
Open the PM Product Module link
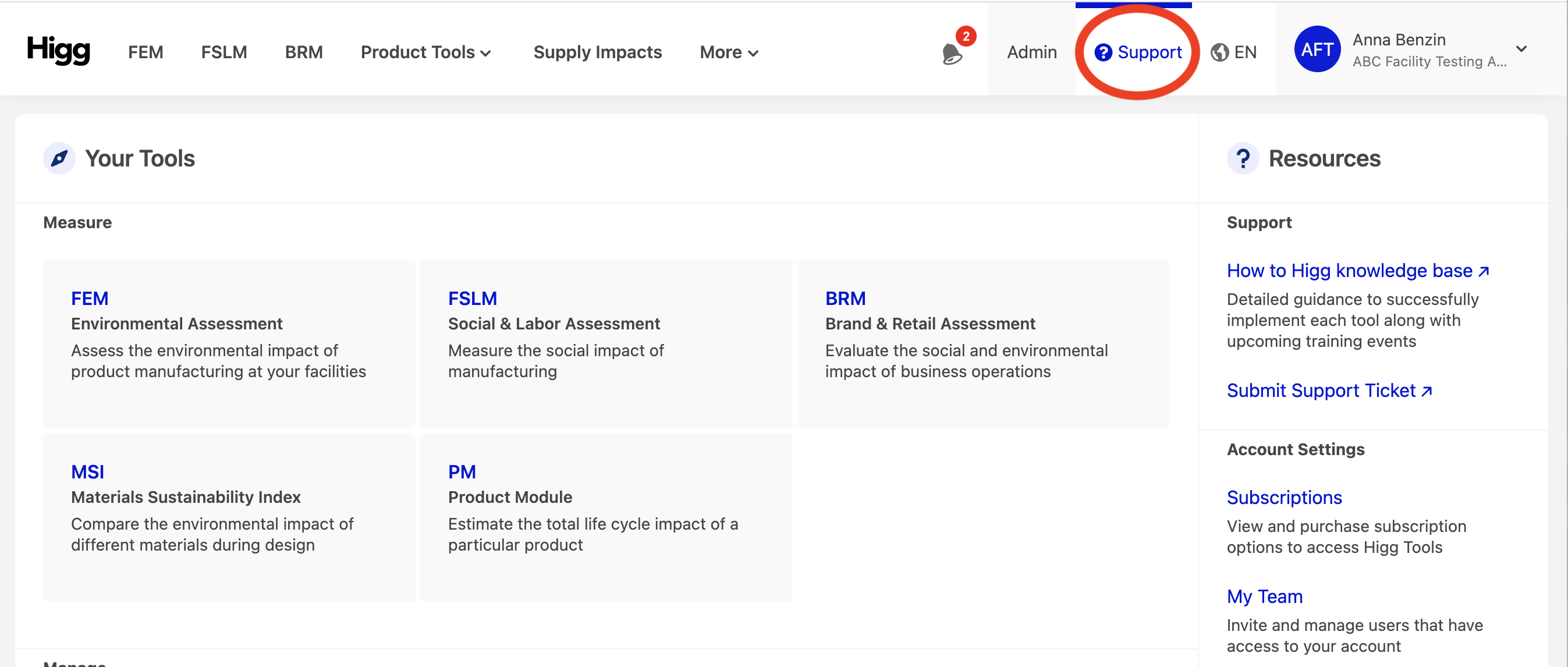[462, 471]
